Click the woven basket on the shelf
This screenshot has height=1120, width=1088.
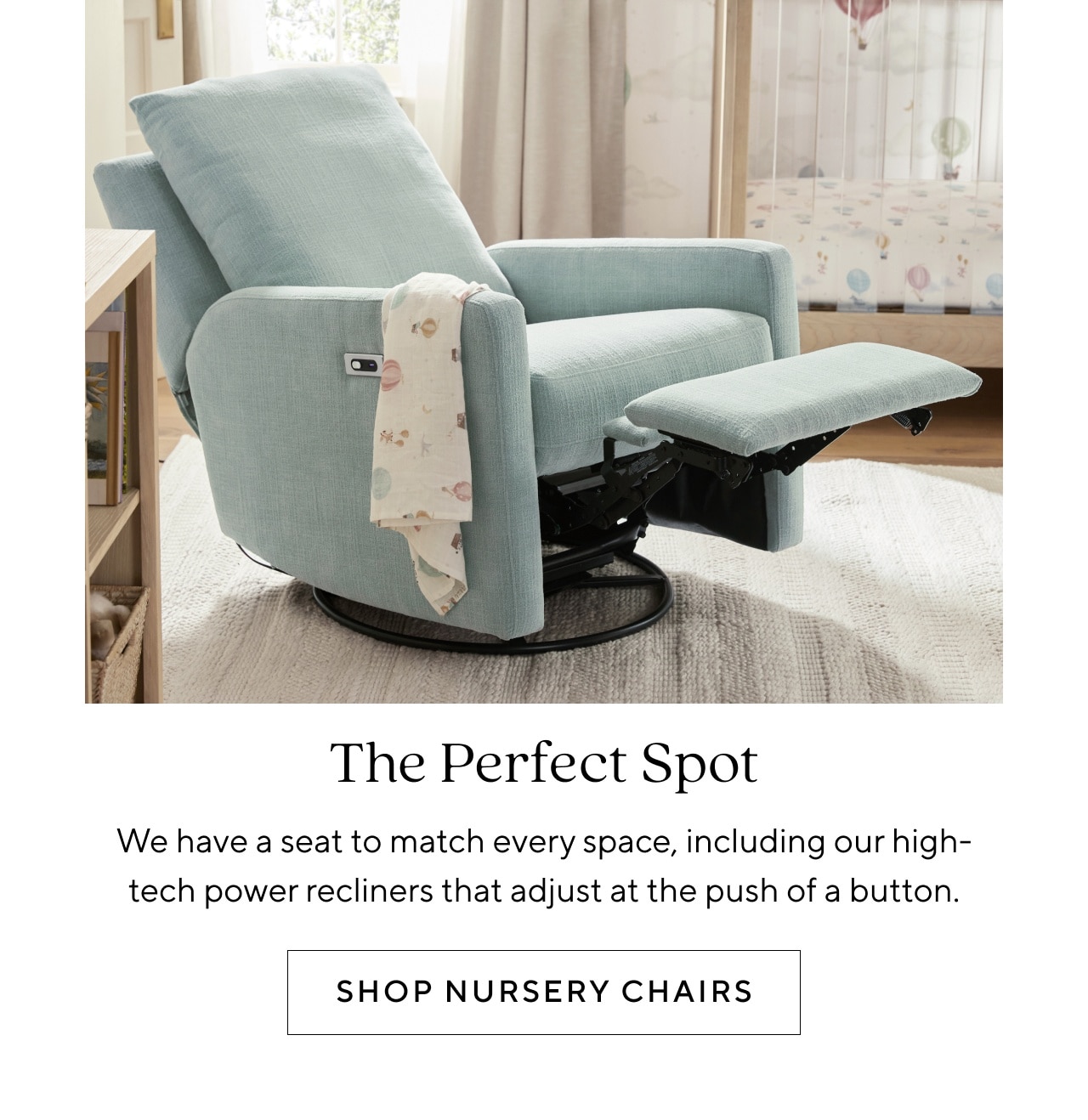(x=117, y=642)
